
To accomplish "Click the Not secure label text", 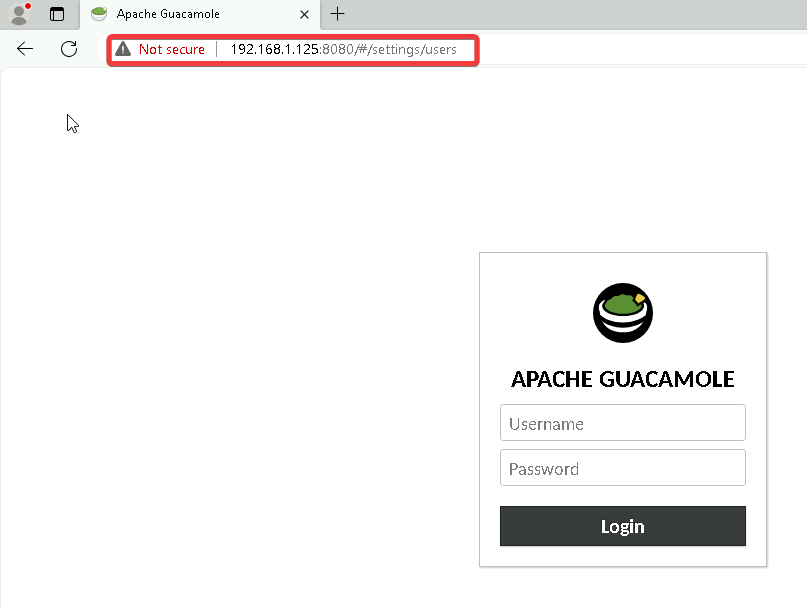I will pyautogui.click(x=172, y=48).
